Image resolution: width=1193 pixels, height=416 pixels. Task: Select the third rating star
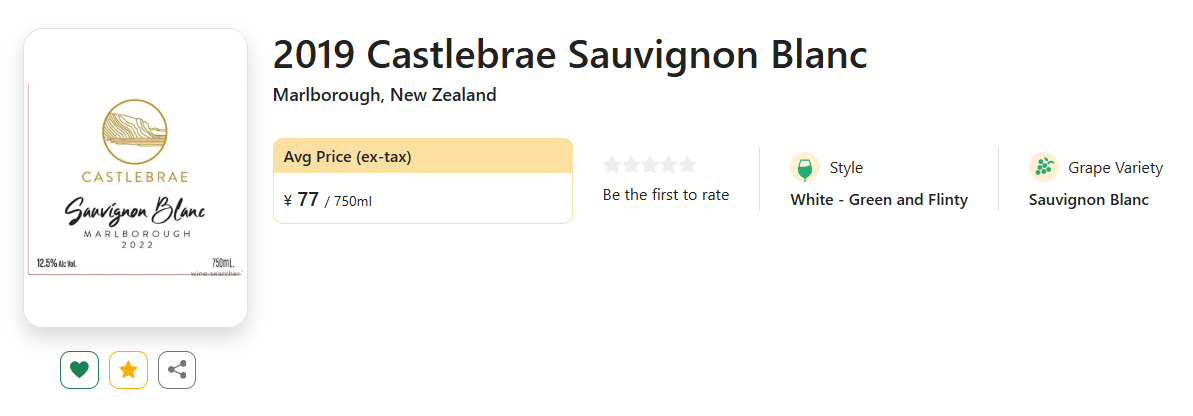(x=649, y=165)
